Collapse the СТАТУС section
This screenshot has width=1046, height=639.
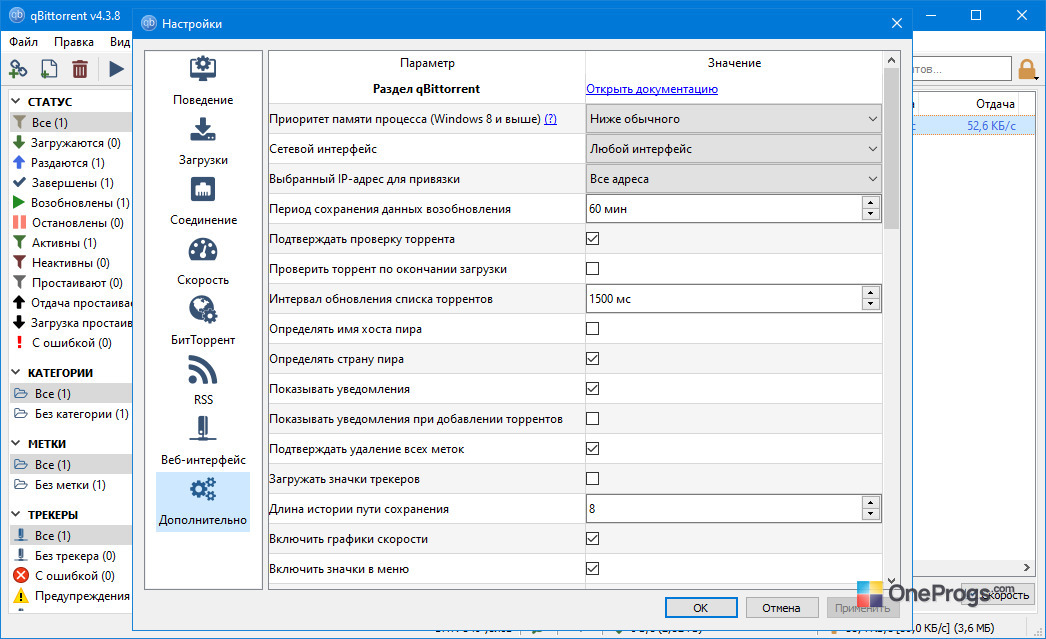click(x=16, y=101)
